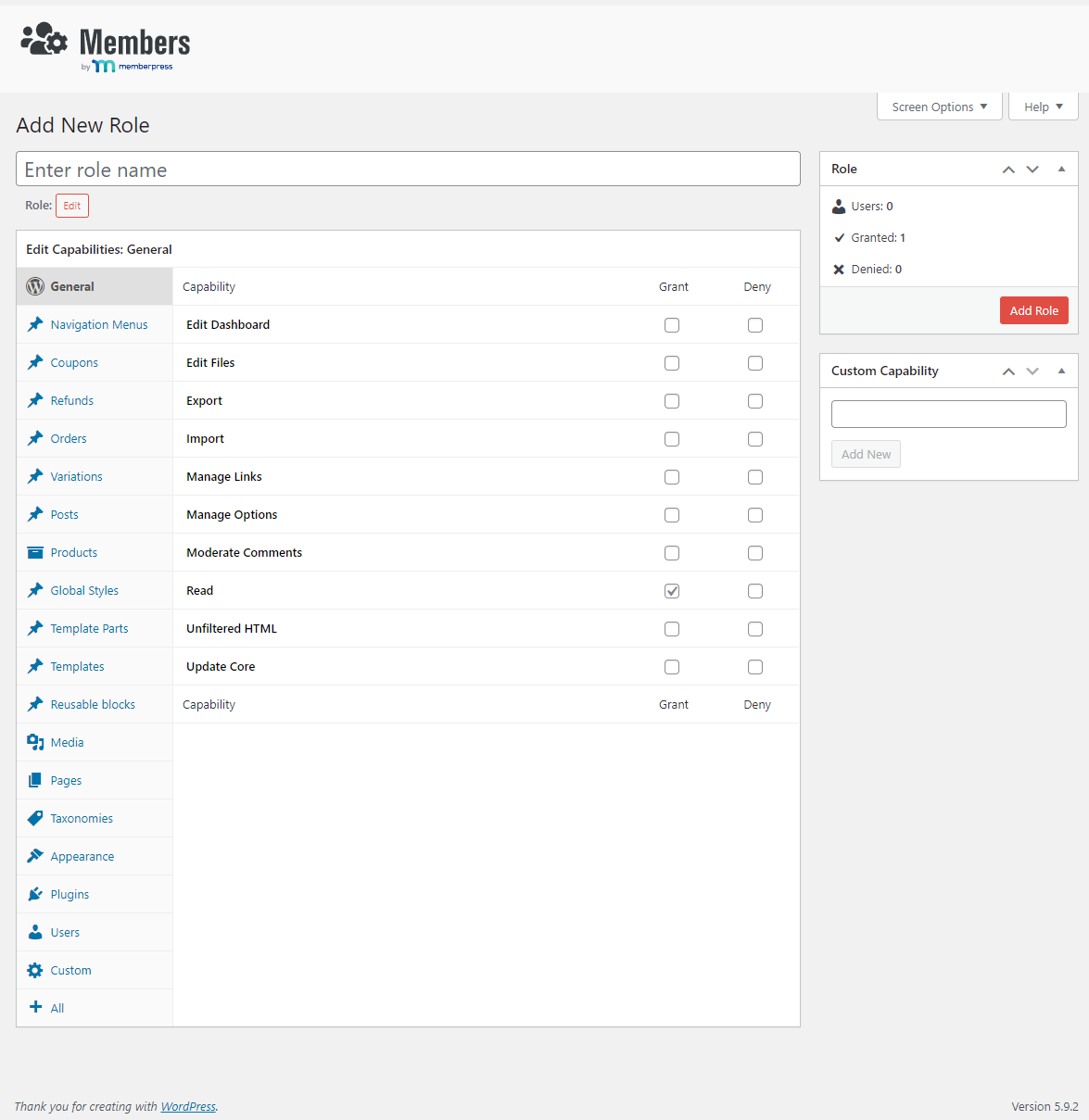Switch to the Navigation Menus tab
This screenshot has height=1120, width=1089.
pos(95,324)
